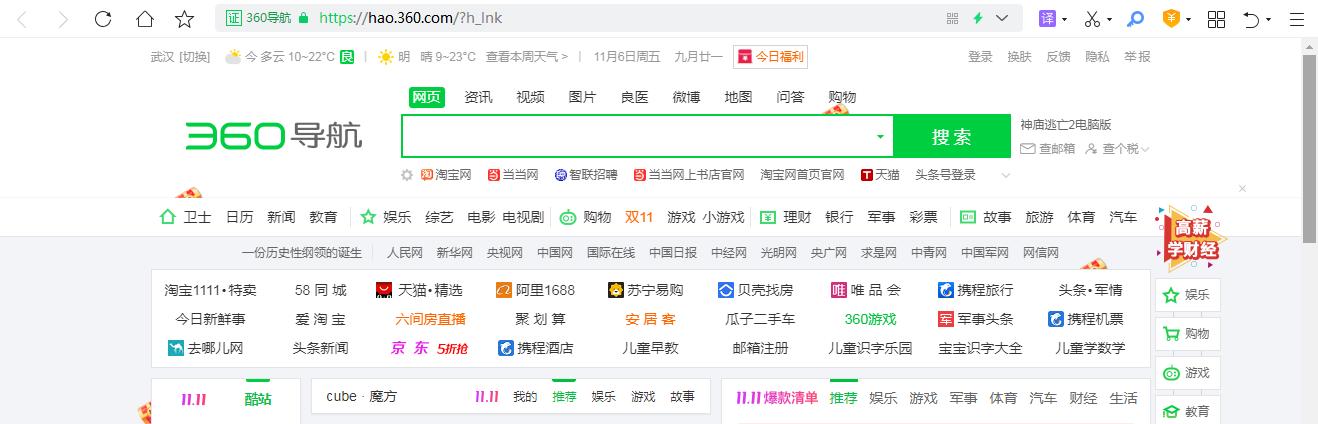Open 阿里1688 site link

pyautogui.click(x=535, y=290)
